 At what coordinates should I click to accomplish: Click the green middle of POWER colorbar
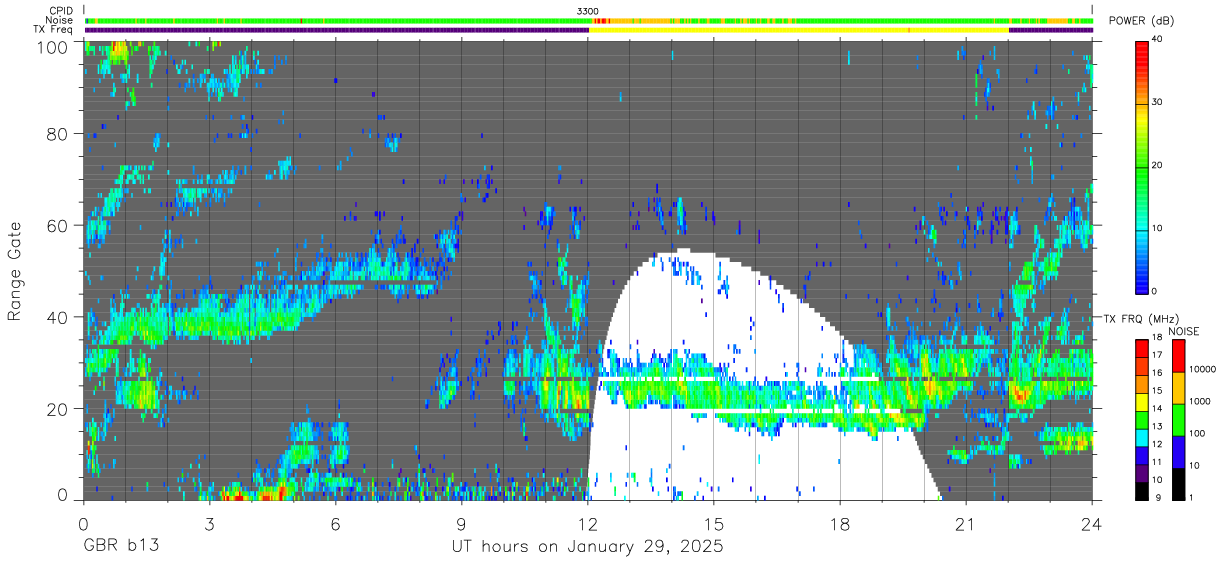click(1142, 166)
